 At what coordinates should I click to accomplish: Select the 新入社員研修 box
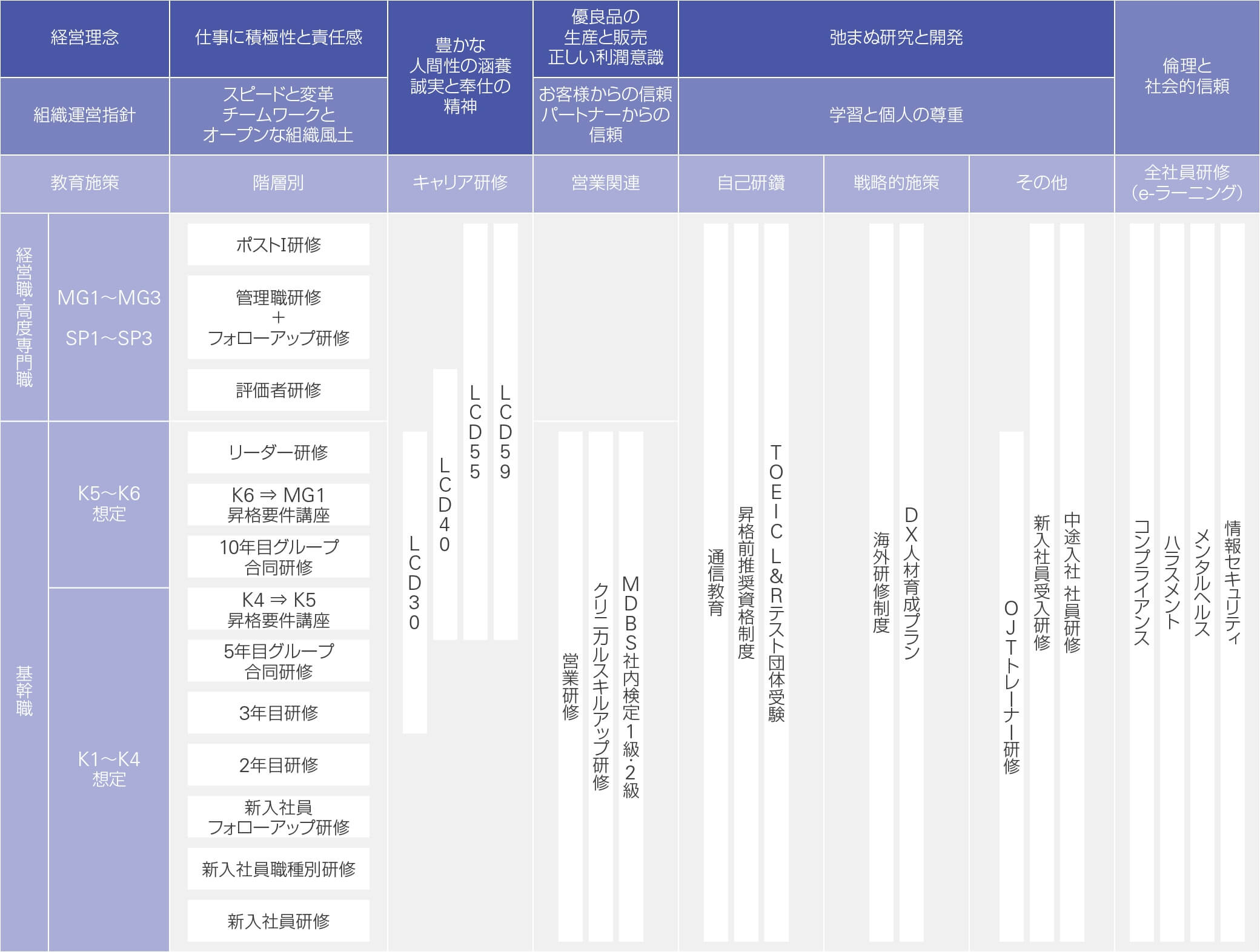tap(279, 921)
